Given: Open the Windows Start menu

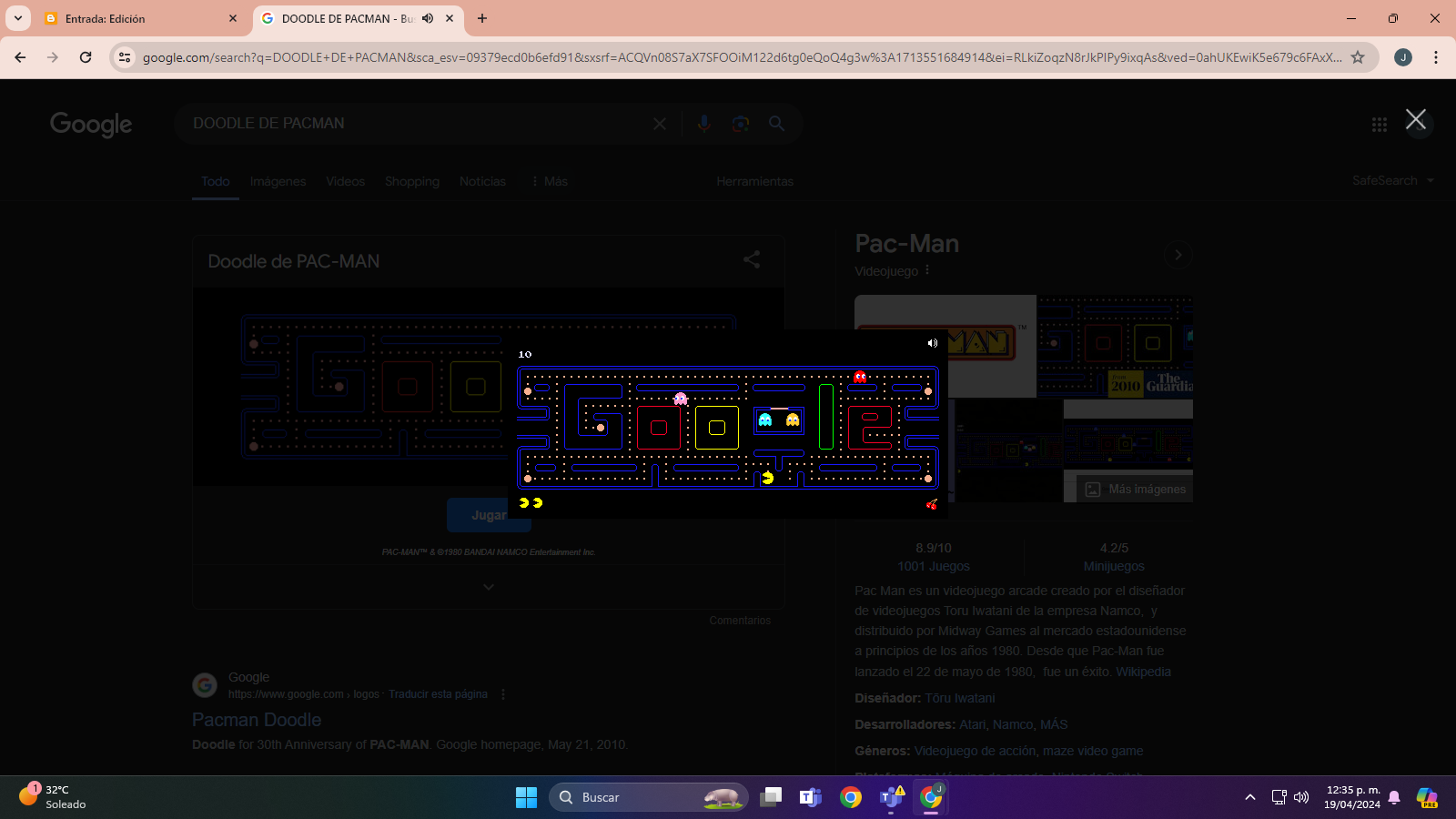Looking at the screenshot, I should [x=526, y=797].
